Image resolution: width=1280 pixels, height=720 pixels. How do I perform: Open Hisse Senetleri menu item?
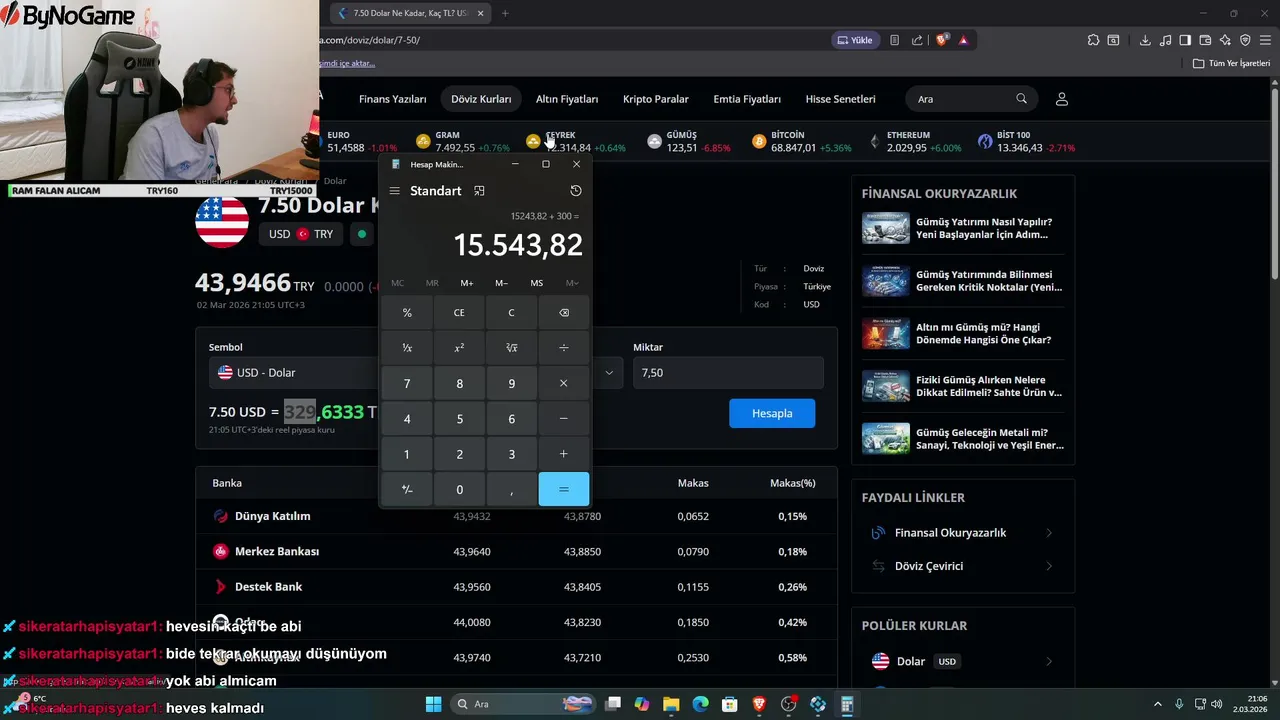pos(840,99)
